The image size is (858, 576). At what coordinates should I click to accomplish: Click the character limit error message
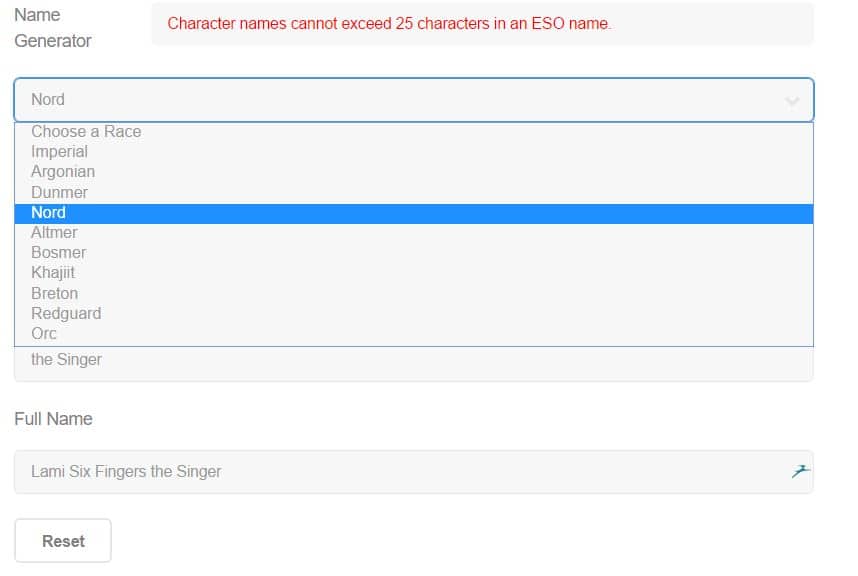[x=390, y=24]
